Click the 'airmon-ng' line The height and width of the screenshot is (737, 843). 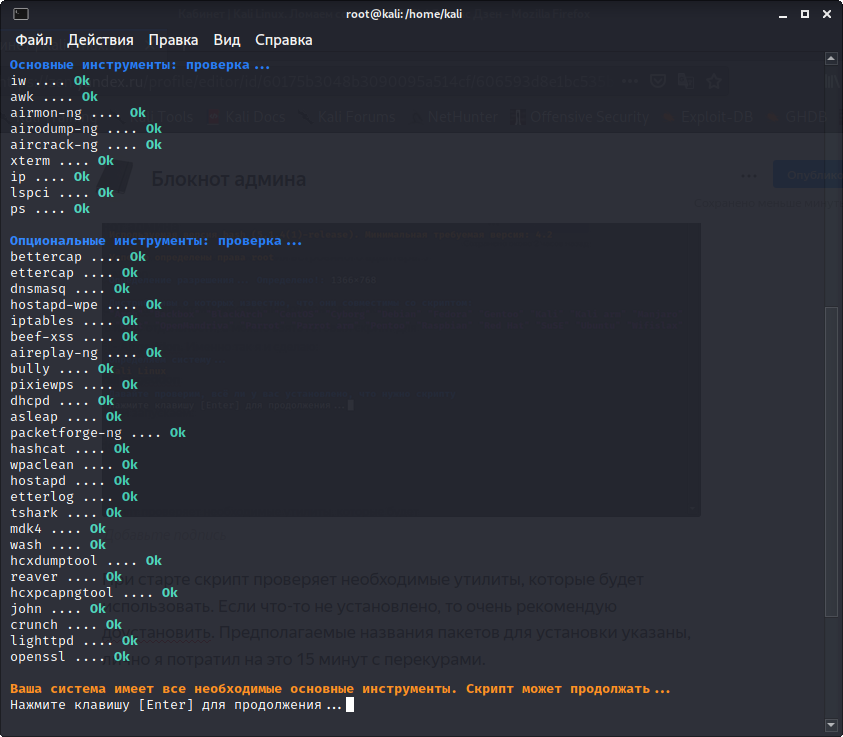pos(78,113)
